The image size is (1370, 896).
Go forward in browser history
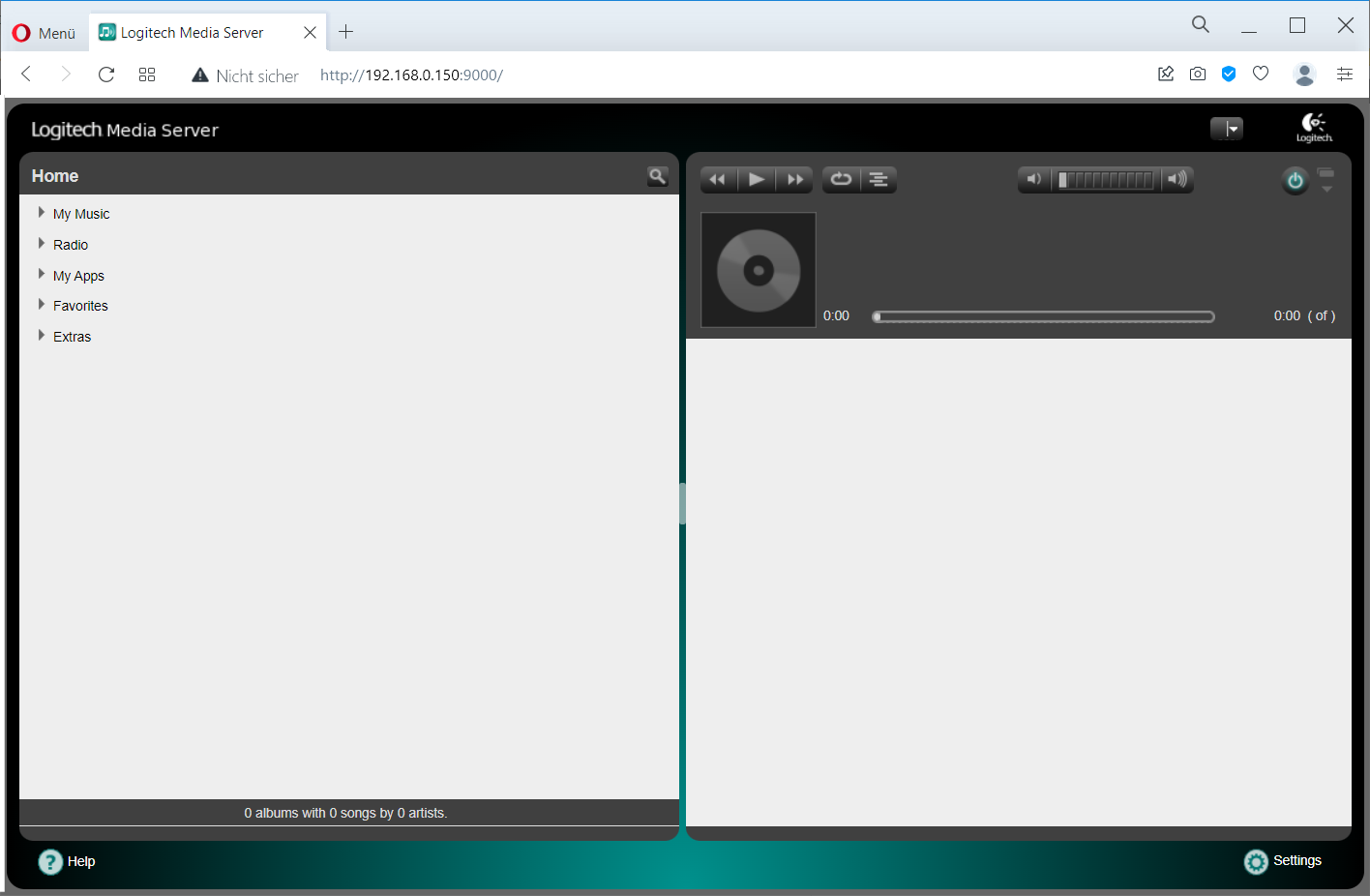click(66, 75)
